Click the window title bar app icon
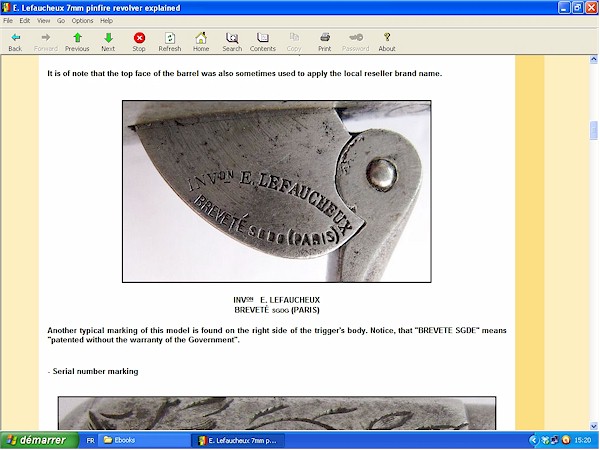The width and height of the screenshot is (600, 450). [x=6, y=8]
